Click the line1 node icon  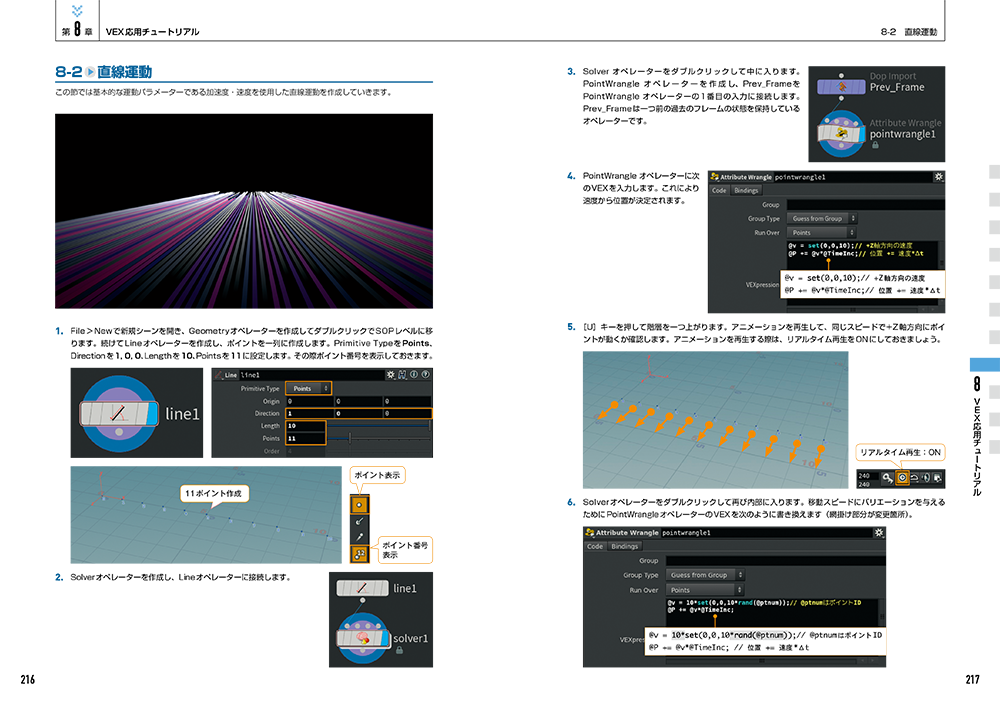119,412
